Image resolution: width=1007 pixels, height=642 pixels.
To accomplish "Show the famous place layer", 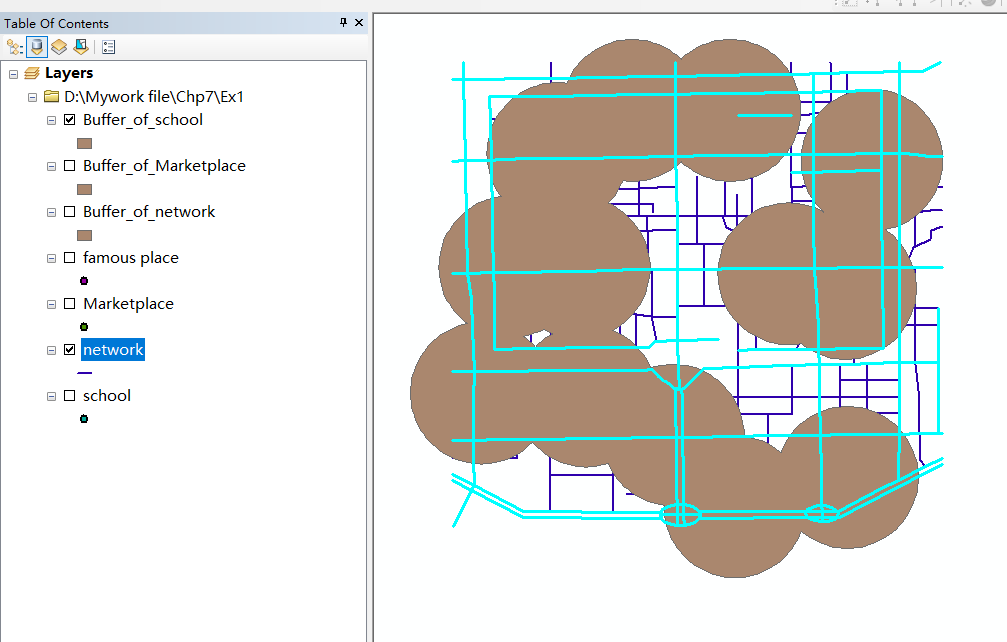I will [x=70, y=257].
